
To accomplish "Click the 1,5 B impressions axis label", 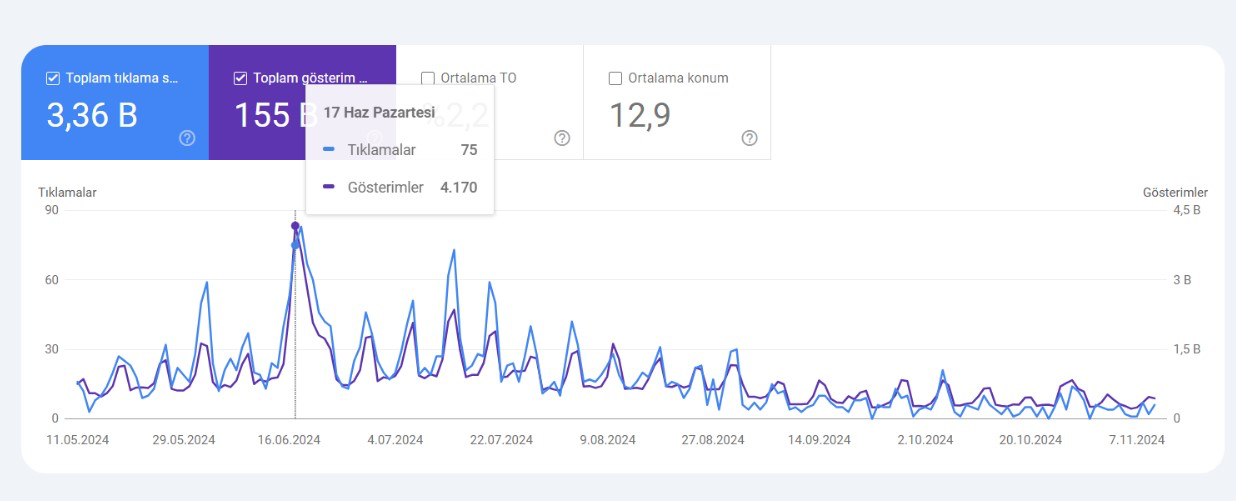I will pos(1186,349).
